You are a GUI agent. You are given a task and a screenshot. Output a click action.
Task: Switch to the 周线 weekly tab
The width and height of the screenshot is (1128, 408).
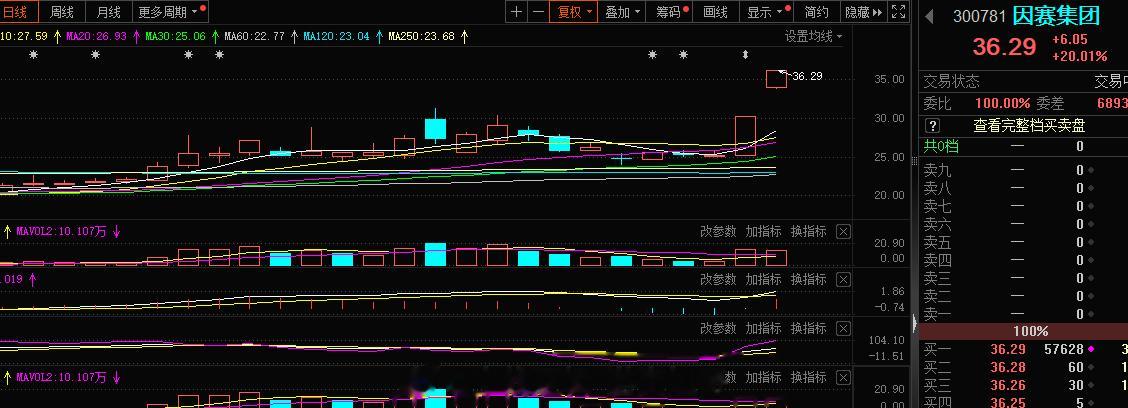62,12
